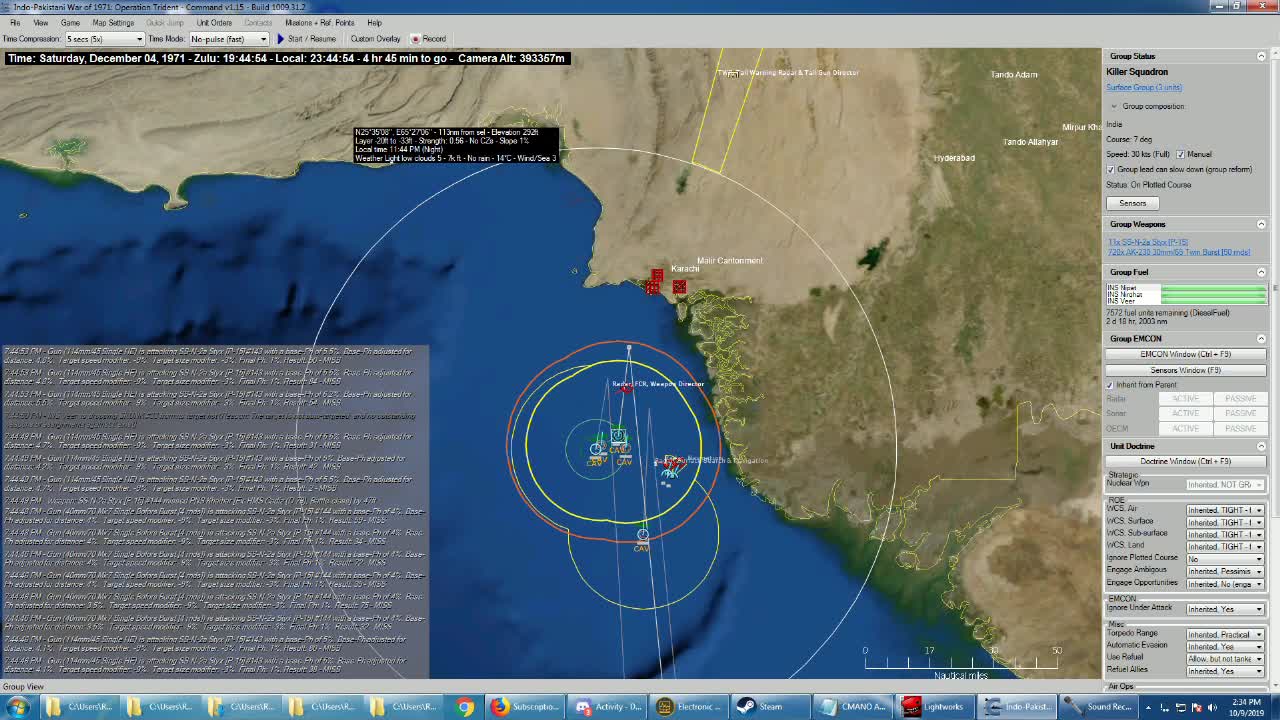The height and width of the screenshot is (720, 1280).
Task: Open the WCS Surface dropdown
Action: point(1225,522)
